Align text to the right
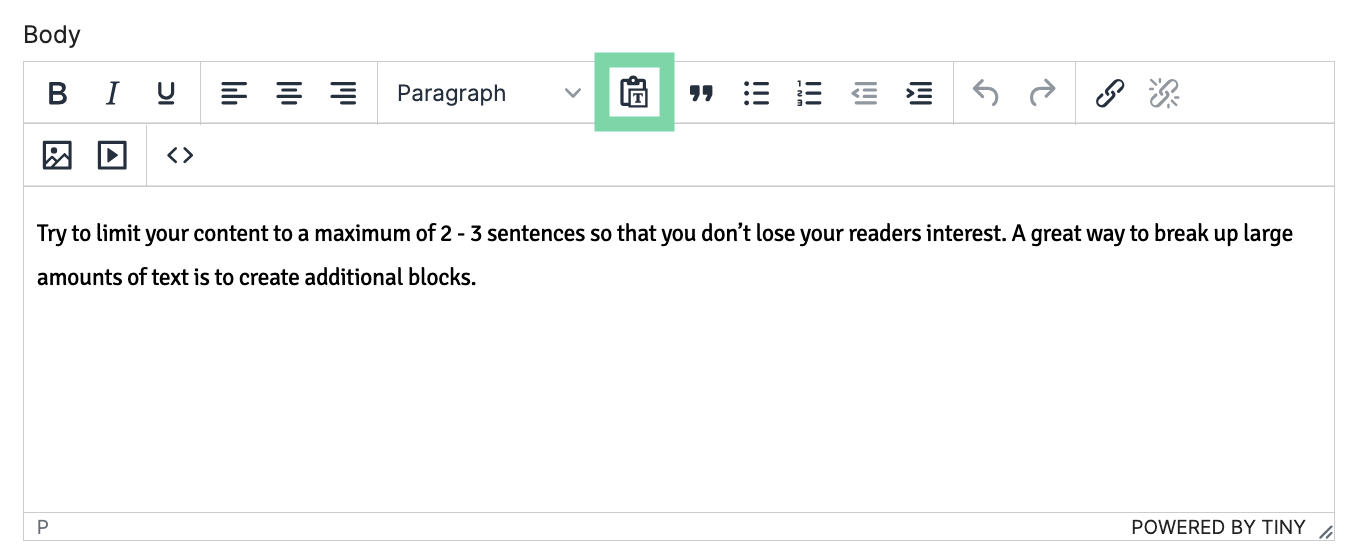The image size is (1354, 558). click(x=343, y=94)
